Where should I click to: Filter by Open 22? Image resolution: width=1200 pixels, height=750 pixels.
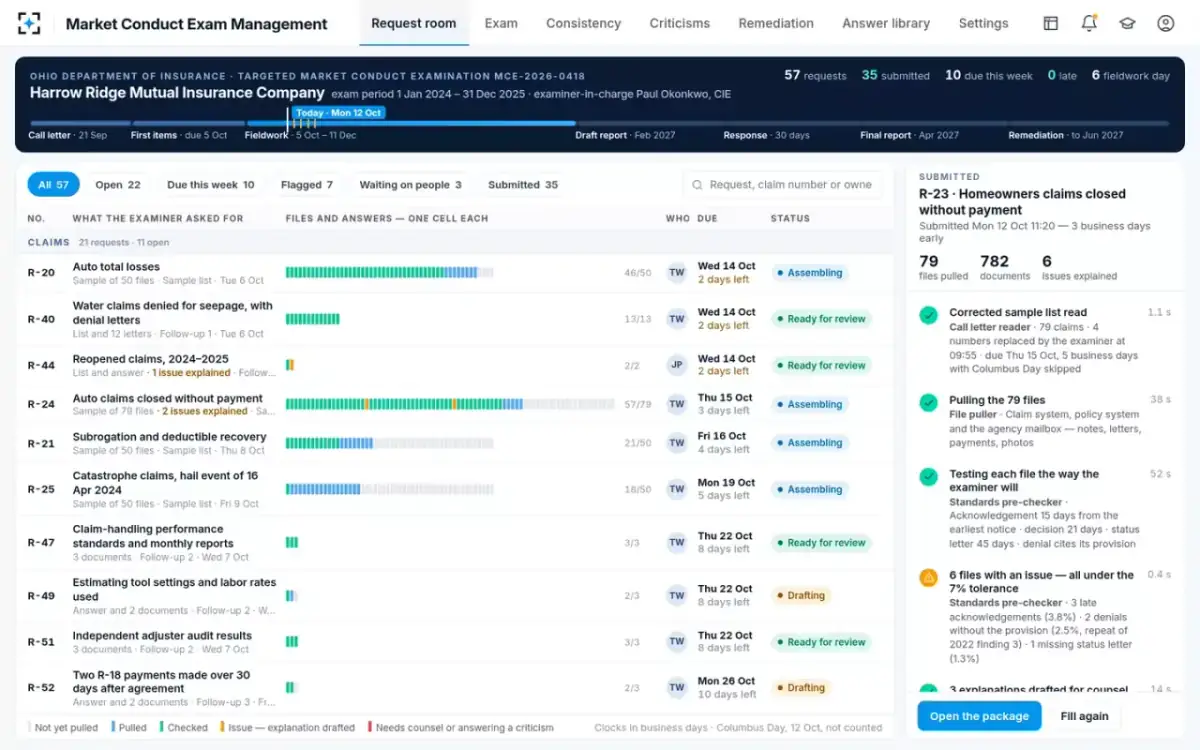point(118,185)
